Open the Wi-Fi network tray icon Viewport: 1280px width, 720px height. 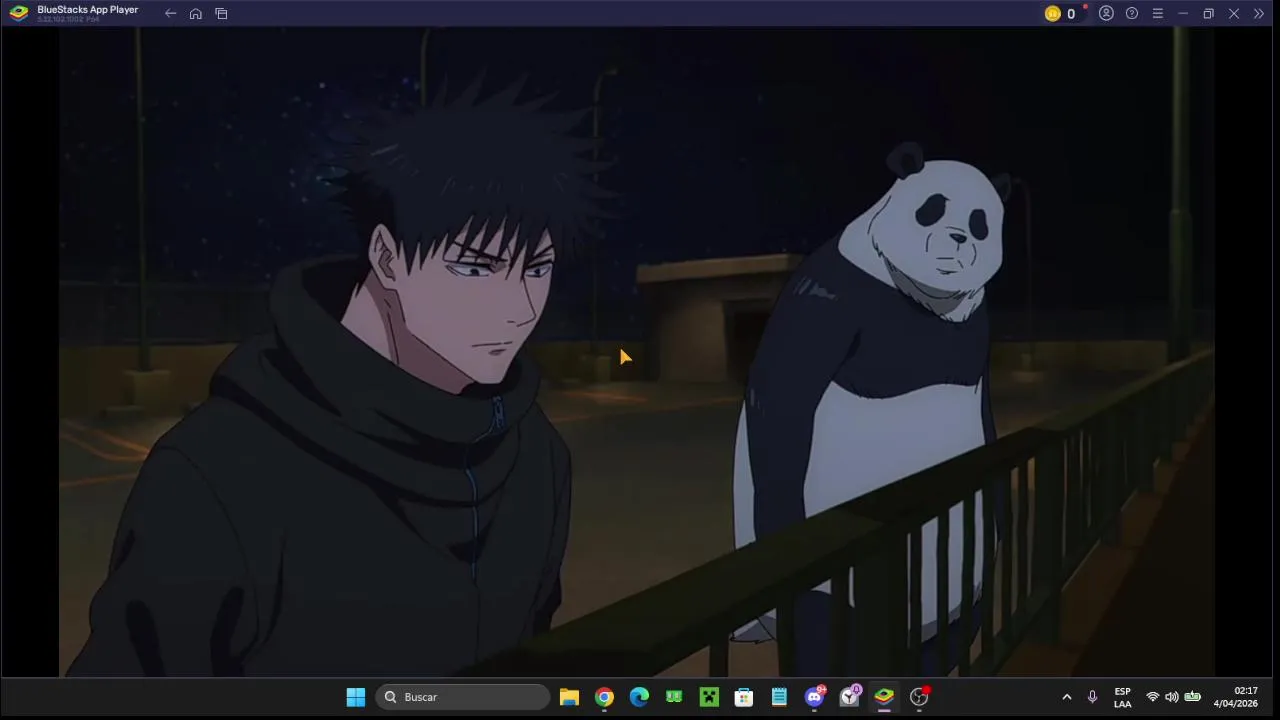click(x=1152, y=697)
